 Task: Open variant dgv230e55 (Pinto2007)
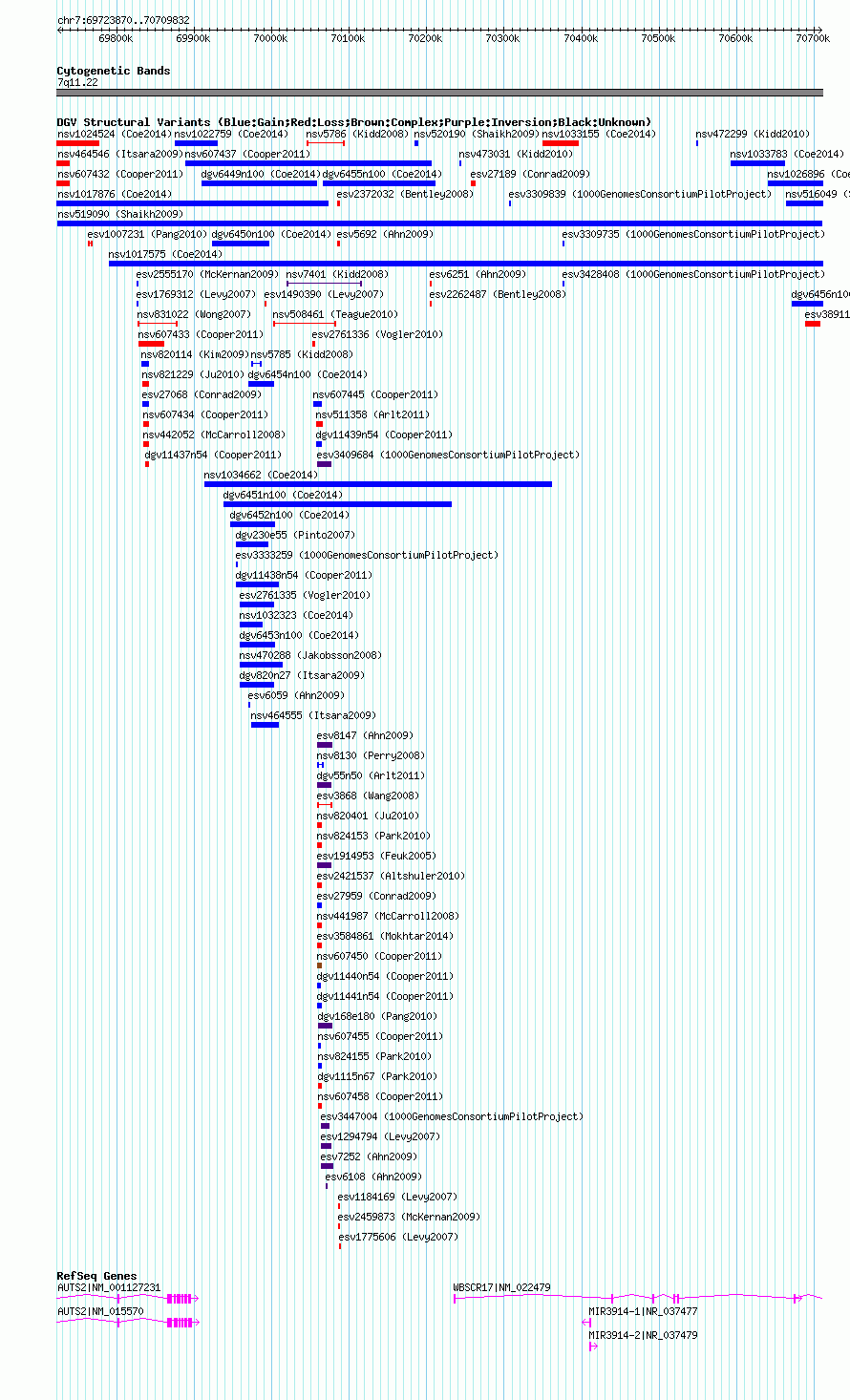[x=295, y=535]
